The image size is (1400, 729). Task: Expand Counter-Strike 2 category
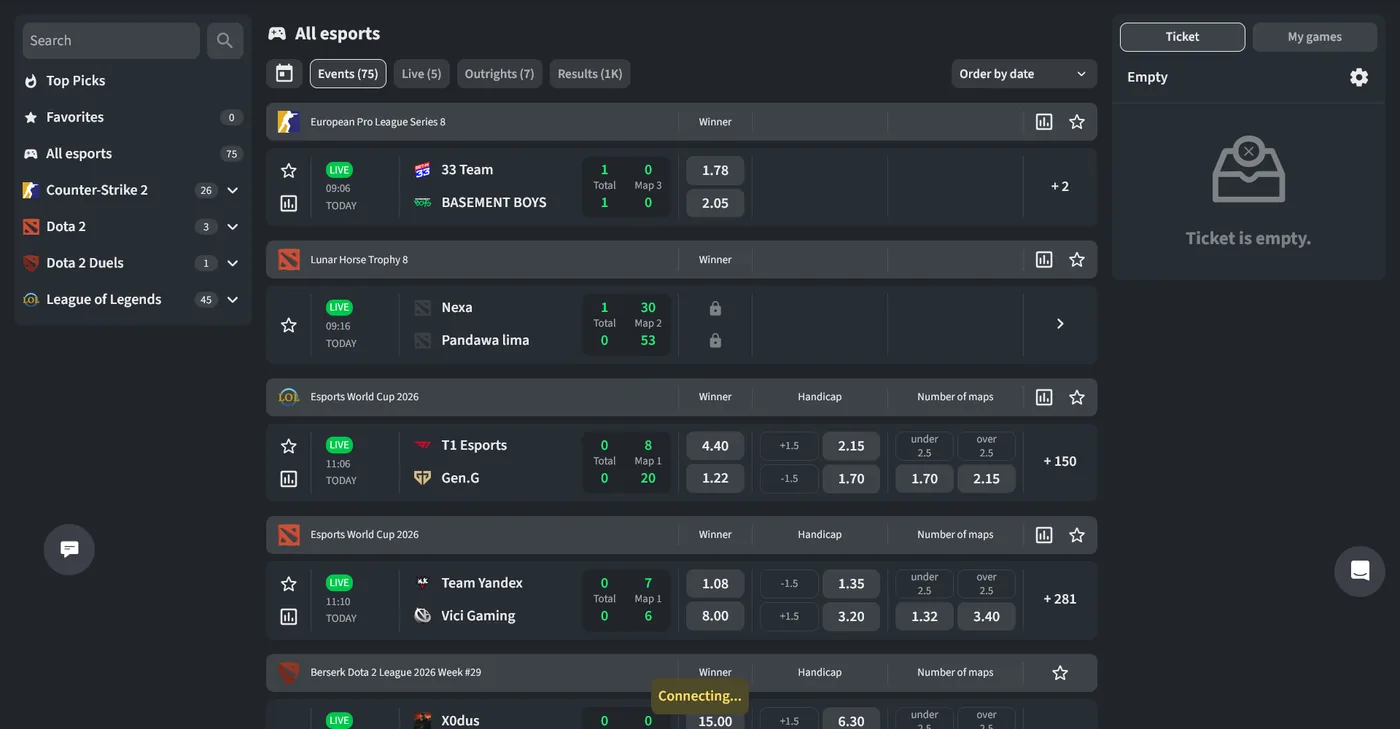232,190
